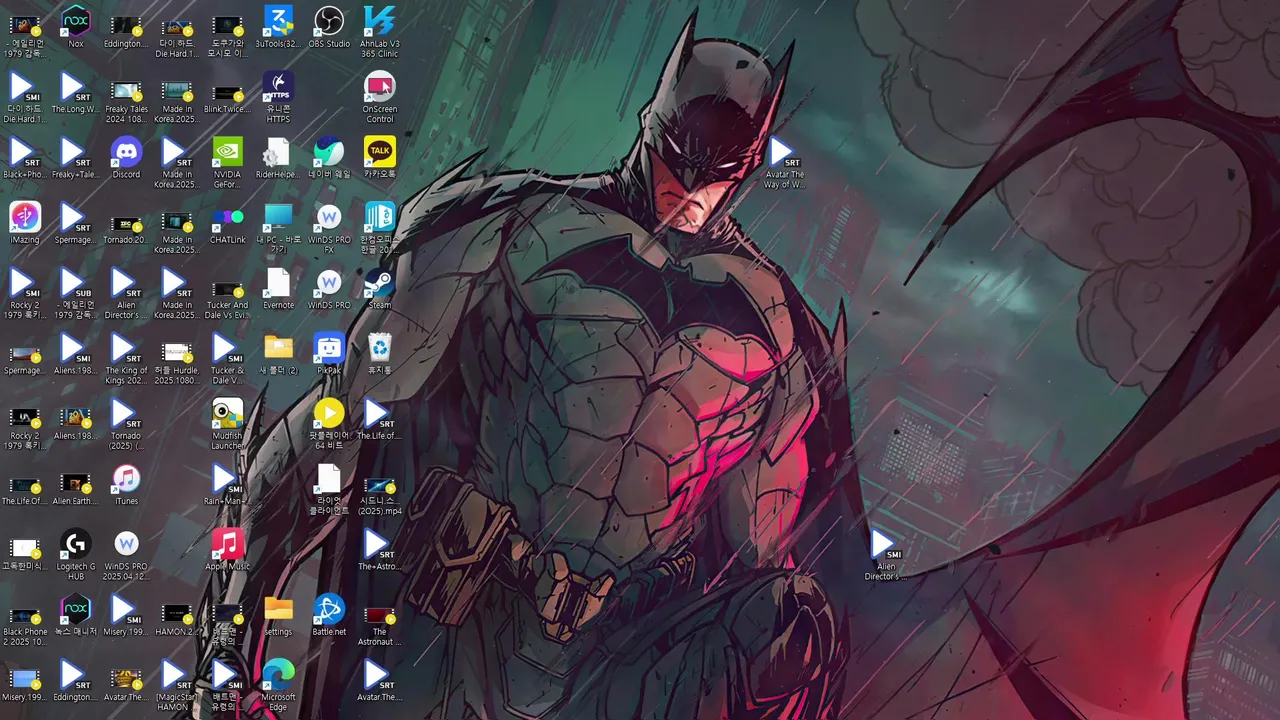Select the The Long.W SRT subtitle file
The width and height of the screenshot is (1280, 720).
tap(76, 93)
